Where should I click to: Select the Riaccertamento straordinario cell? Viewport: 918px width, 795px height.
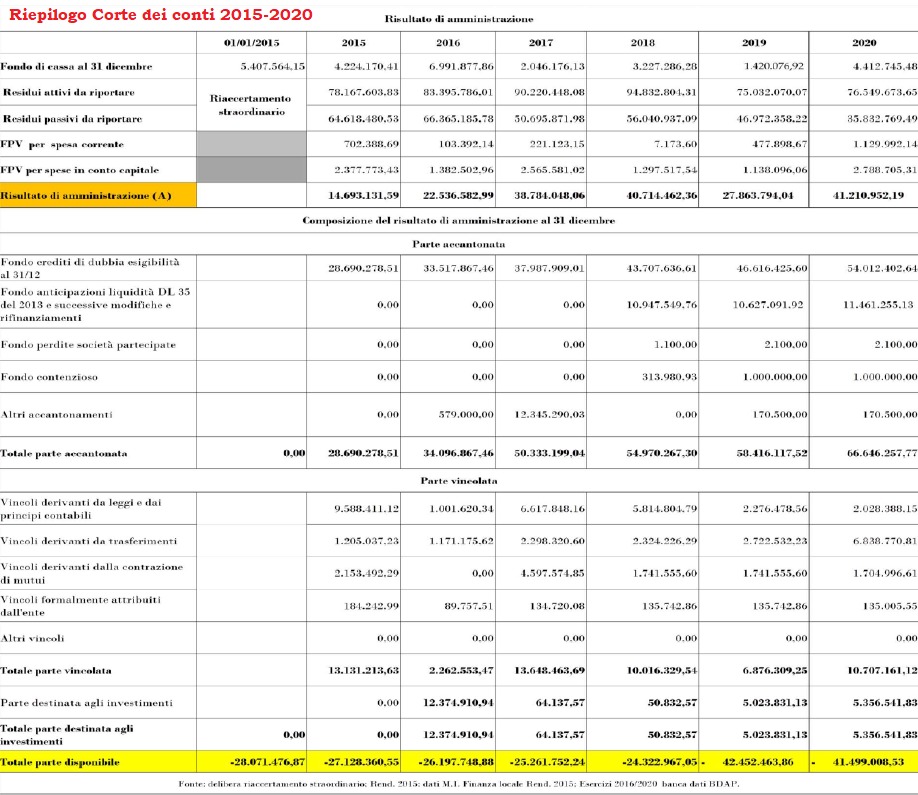click(251, 105)
